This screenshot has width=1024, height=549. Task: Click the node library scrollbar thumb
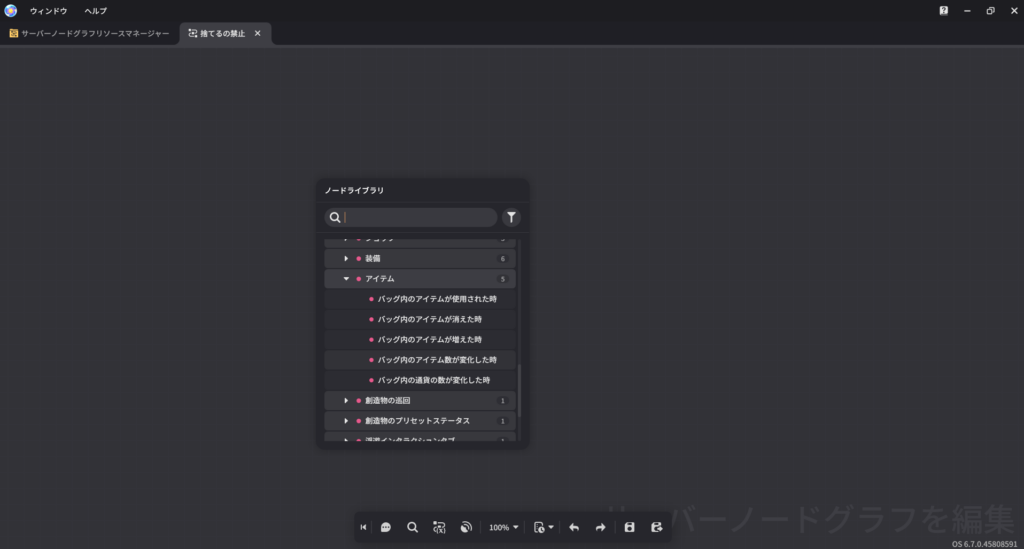(520, 390)
